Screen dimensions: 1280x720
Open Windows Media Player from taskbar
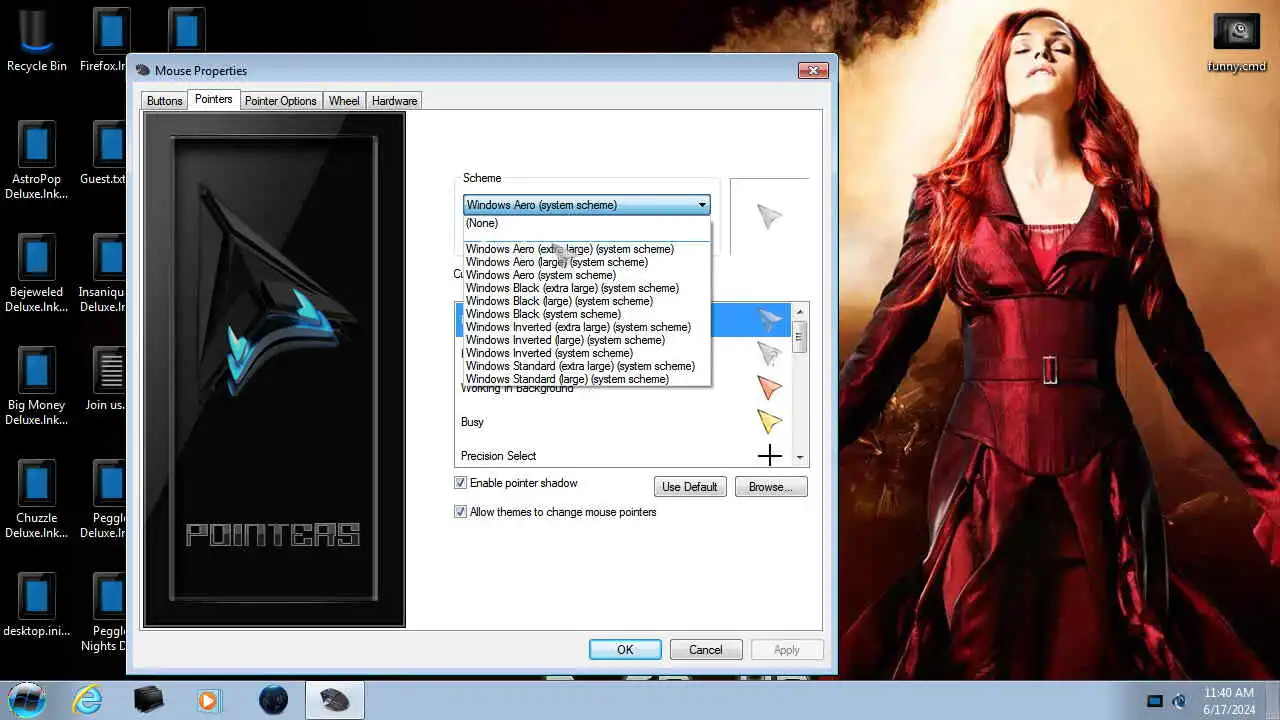pyautogui.click(x=208, y=700)
